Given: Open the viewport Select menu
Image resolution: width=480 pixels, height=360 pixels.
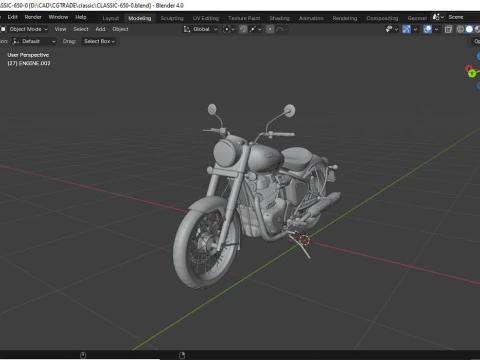Looking at the screenshot, I should [81, 29].
